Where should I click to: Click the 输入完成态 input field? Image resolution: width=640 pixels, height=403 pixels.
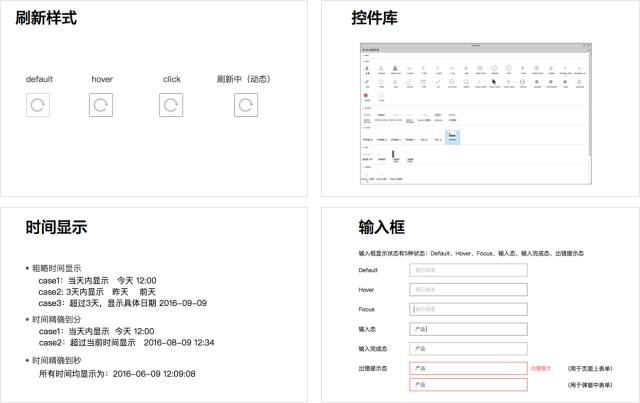tap(467, 348)
